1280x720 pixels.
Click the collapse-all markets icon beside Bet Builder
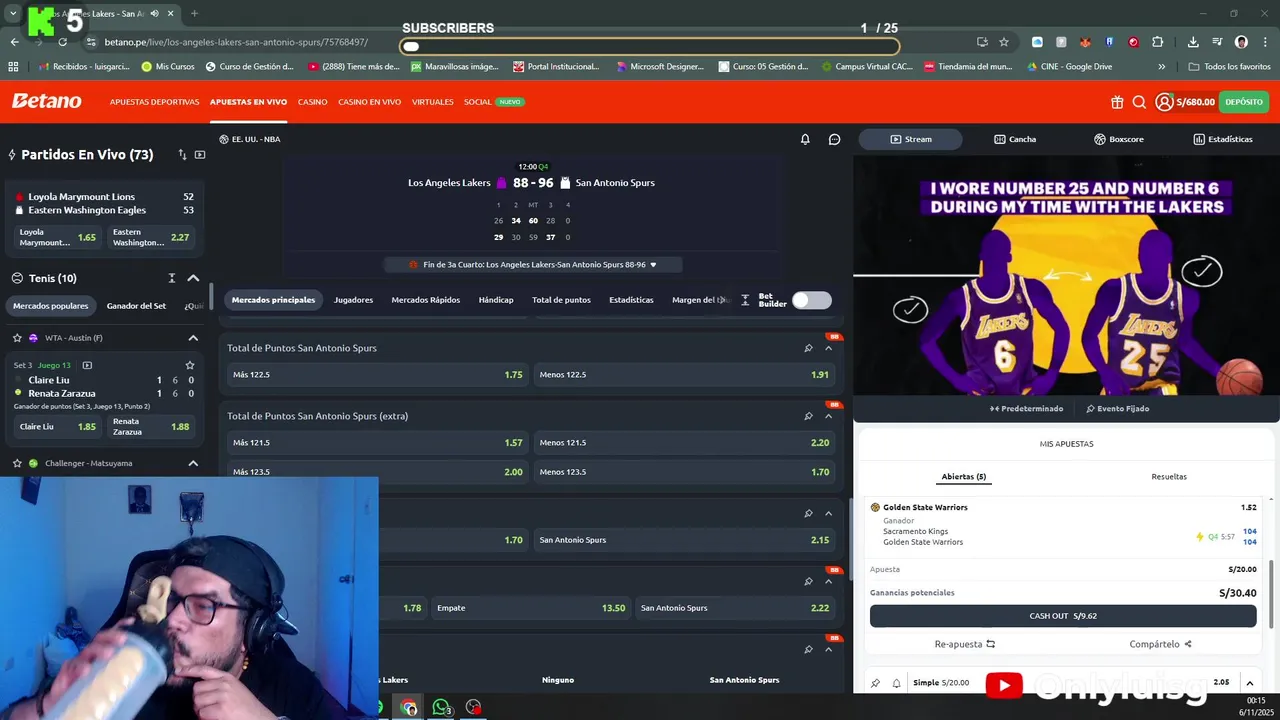click(x=745, y=300)
